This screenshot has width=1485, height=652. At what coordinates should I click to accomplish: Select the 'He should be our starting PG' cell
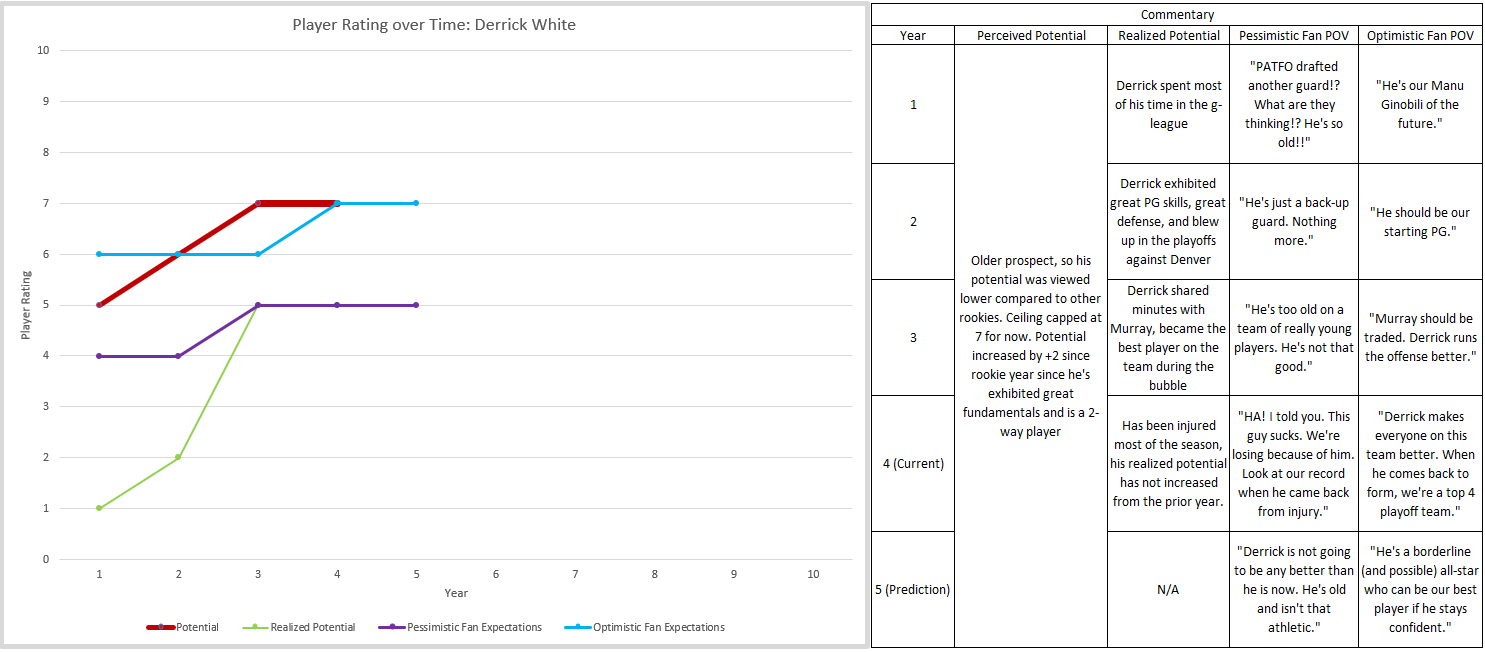(x=1419, y=221)
